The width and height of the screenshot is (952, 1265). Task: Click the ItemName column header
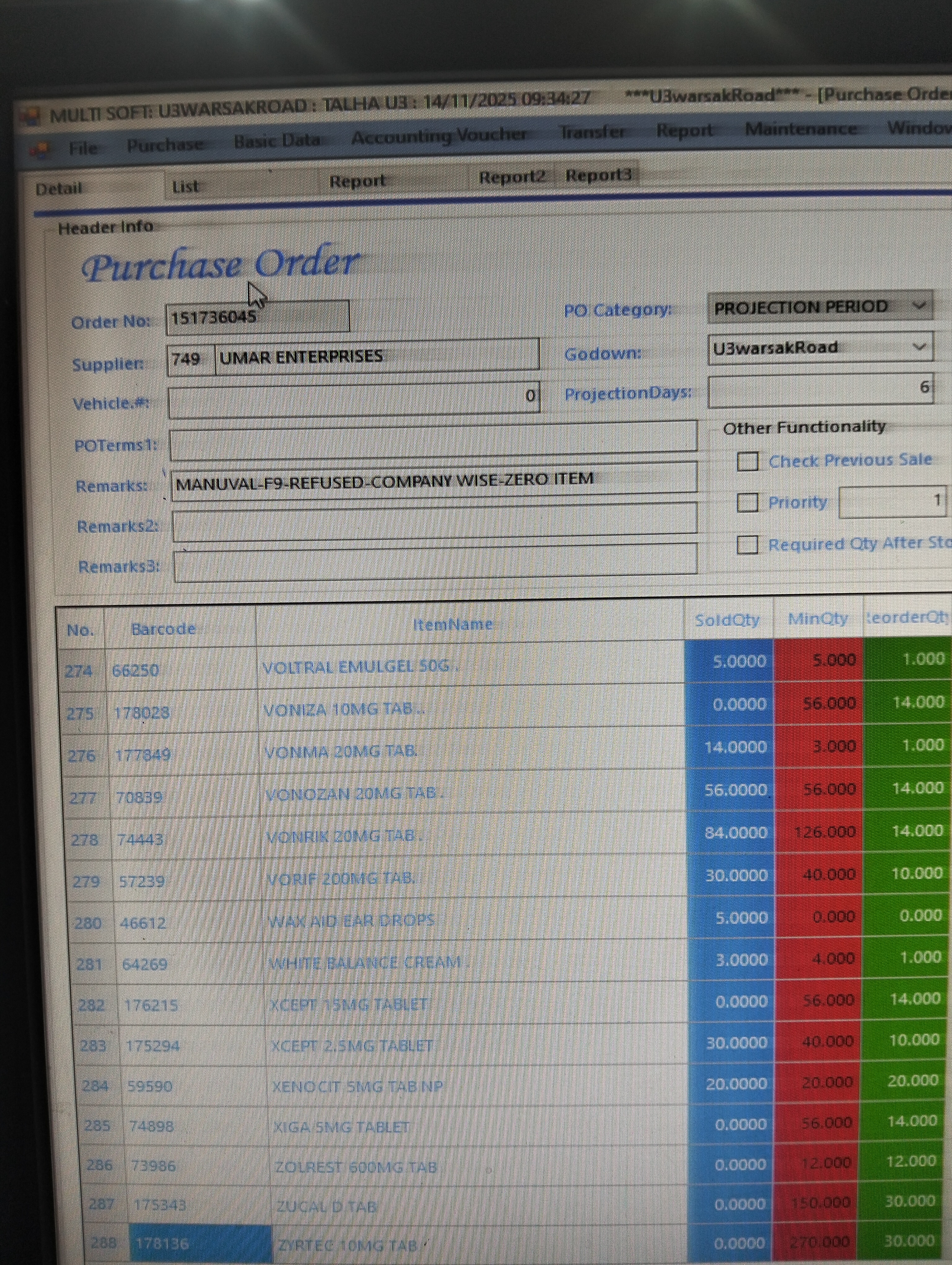(452, 624)
